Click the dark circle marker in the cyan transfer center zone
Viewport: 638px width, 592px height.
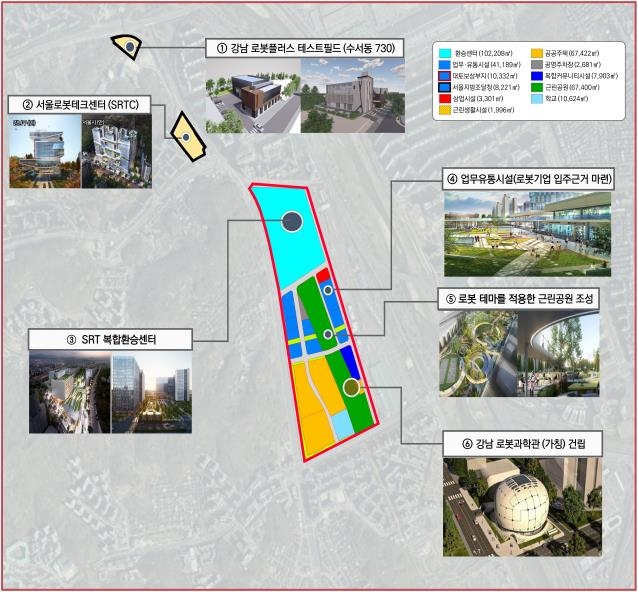292,222
